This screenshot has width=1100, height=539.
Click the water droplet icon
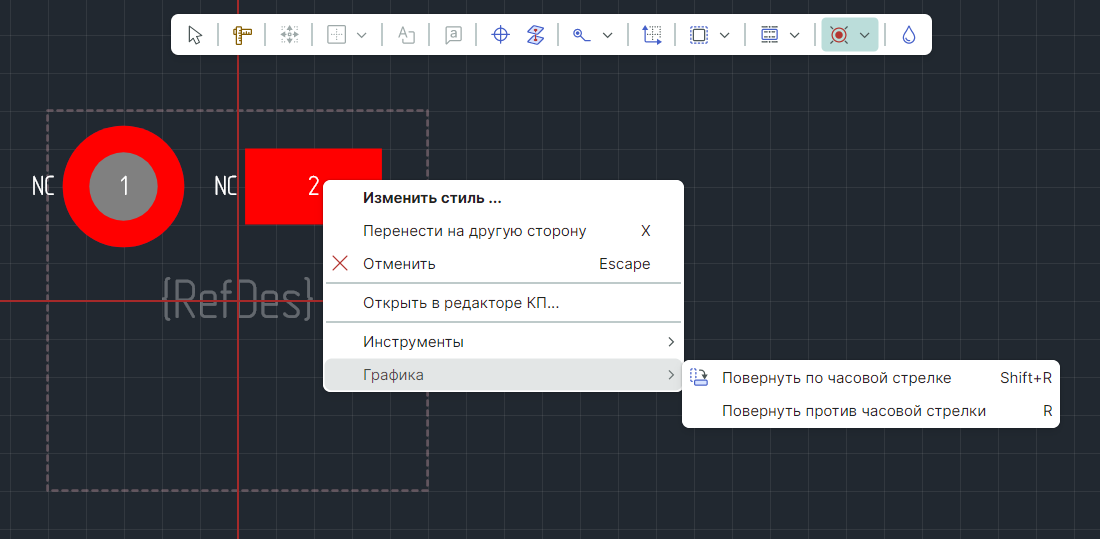coord(908,34)
